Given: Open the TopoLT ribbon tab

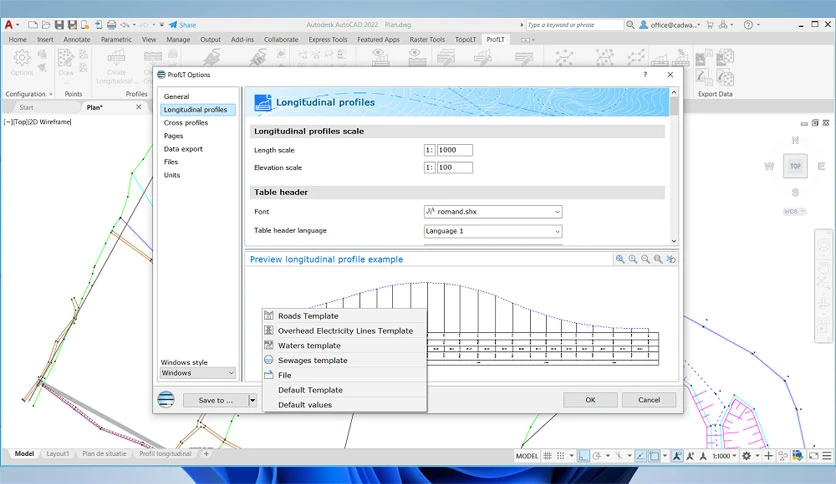Looking at the screenshot, I should (465, 39).
